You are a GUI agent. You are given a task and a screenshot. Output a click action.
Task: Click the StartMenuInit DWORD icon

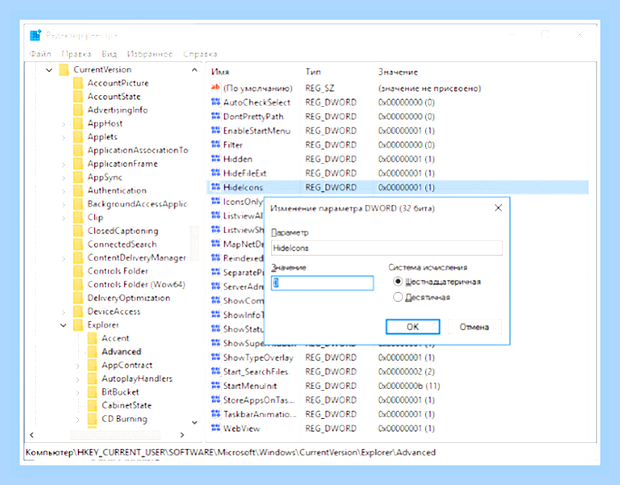215,386
